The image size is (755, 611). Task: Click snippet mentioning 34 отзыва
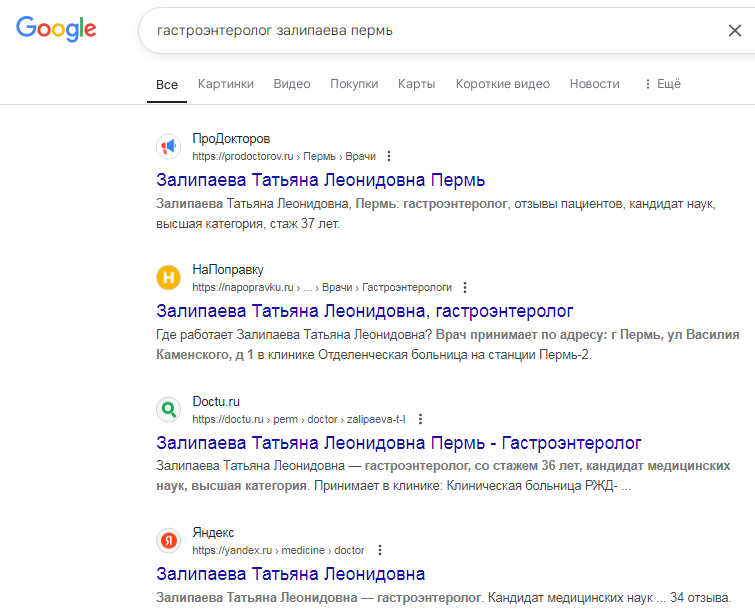443,598
